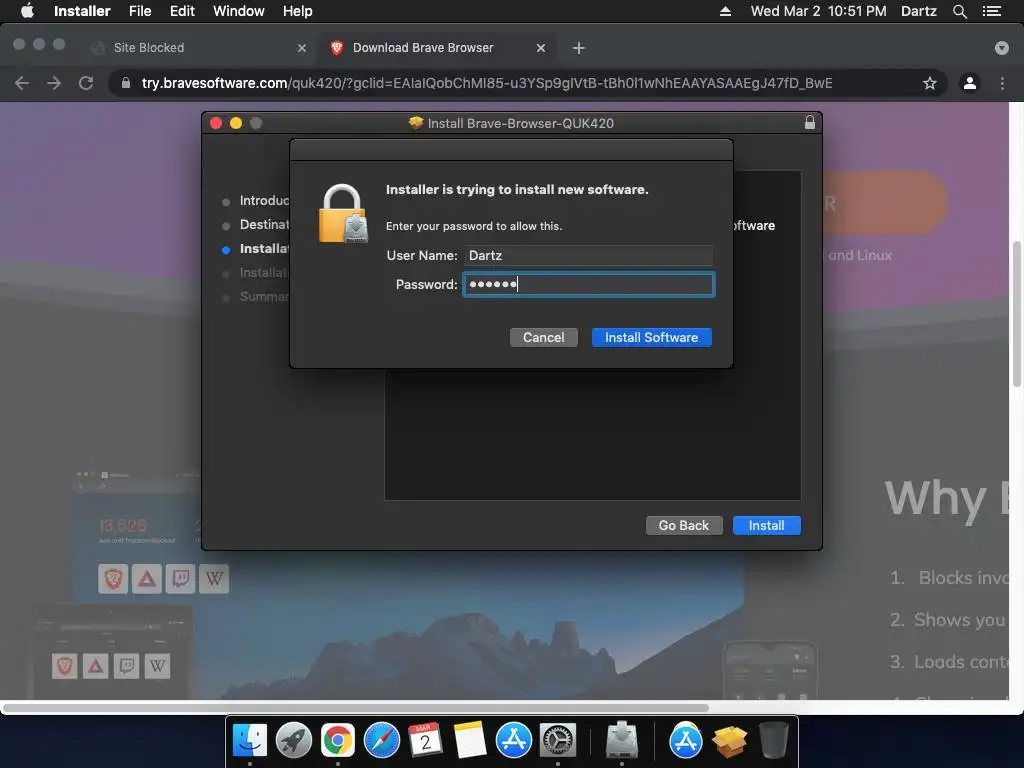
Task: Cancel the password prompt dialog
Action: [543, 338]
